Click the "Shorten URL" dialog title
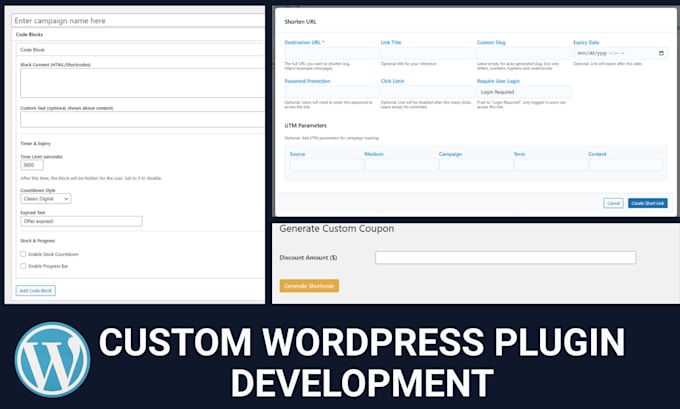The width and height of the screenshot is (680, 409). tap(300, 22)
